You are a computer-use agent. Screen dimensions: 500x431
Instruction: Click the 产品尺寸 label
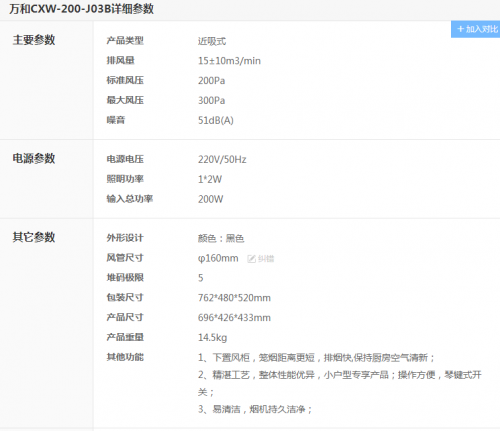tap(125, 317)
